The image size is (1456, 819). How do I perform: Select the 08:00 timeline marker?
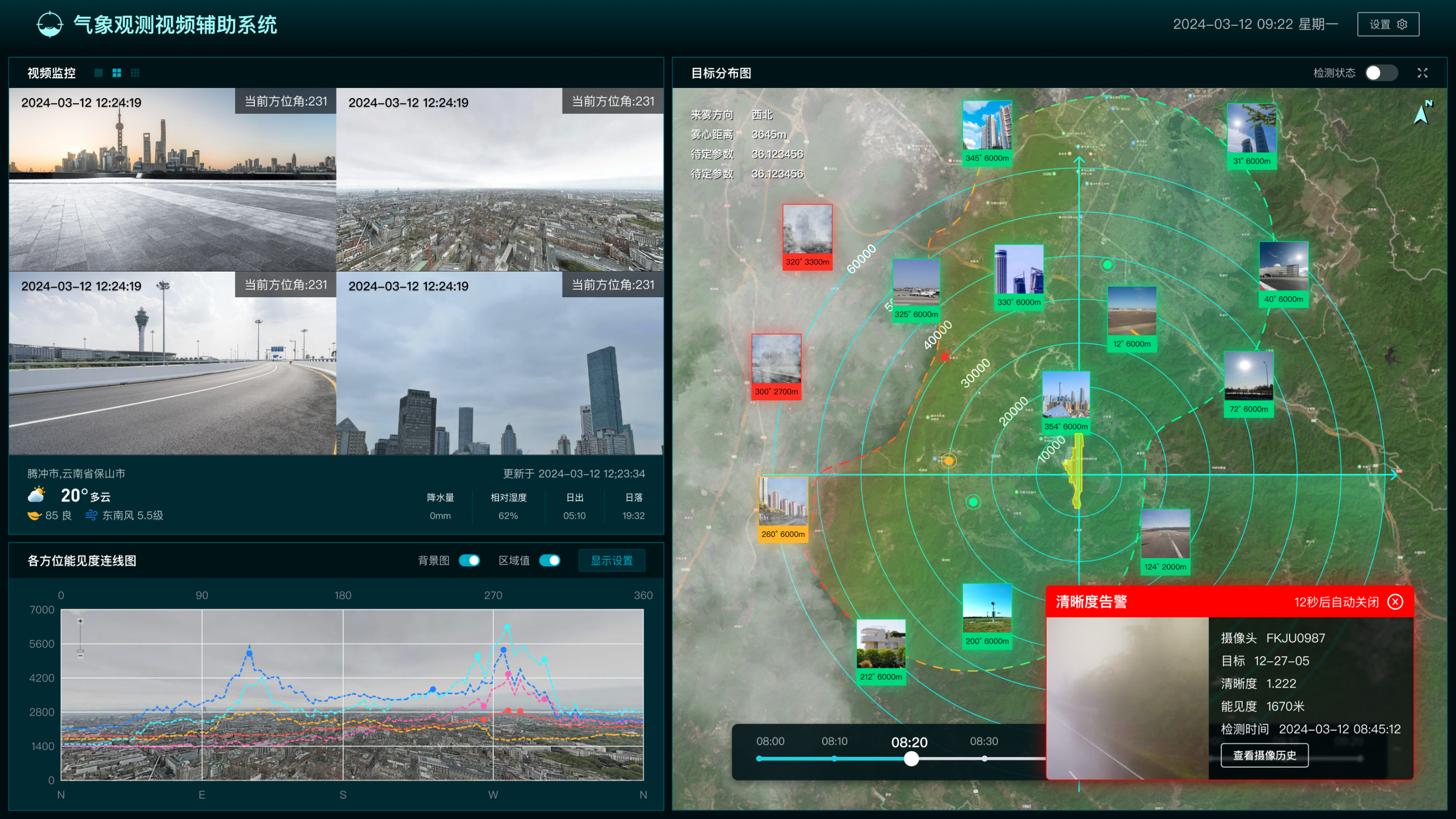click(759, 759)
